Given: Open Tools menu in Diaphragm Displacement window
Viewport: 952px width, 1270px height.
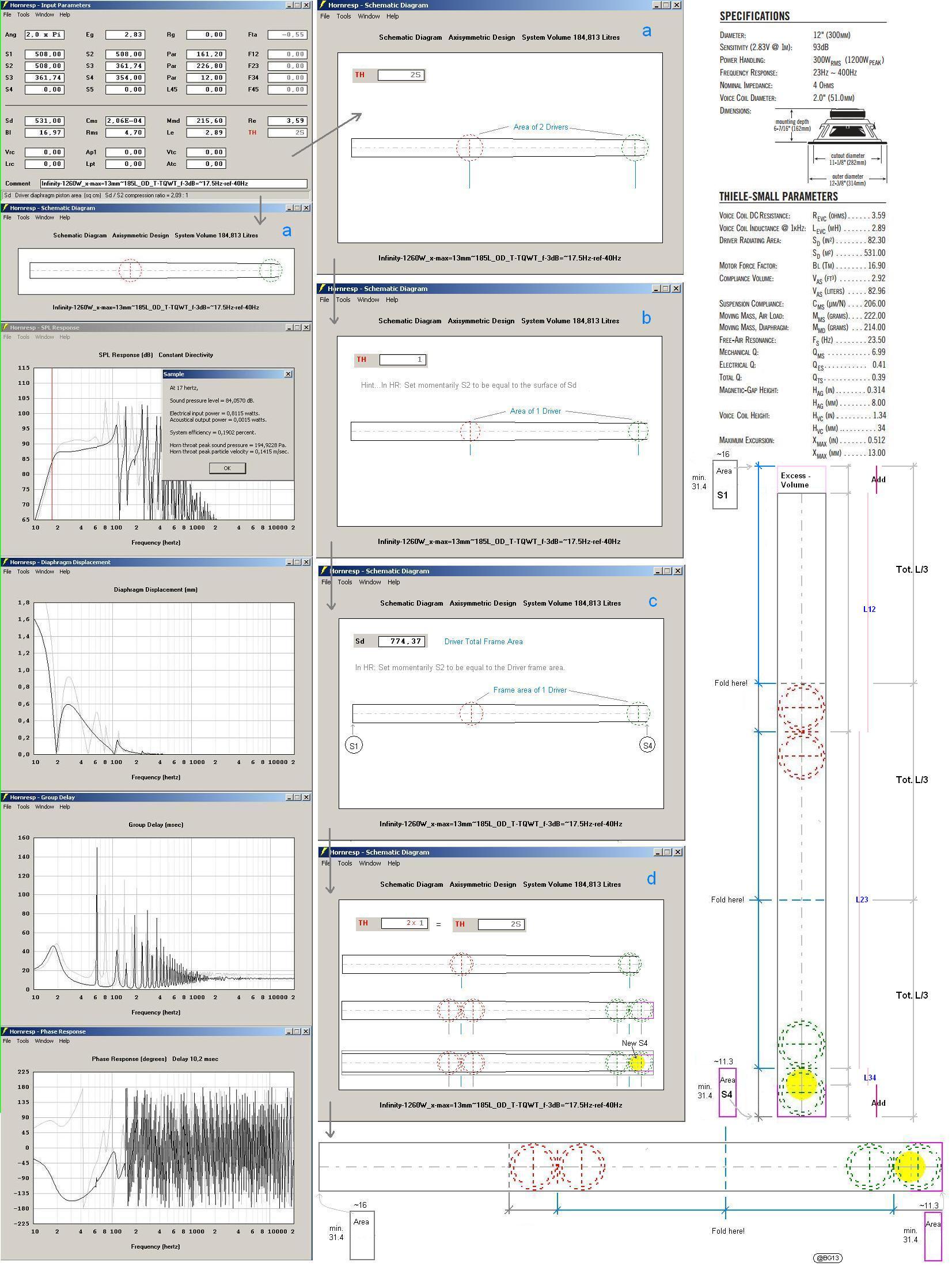Looking at the screenshot, I should (x=23, y=572).
